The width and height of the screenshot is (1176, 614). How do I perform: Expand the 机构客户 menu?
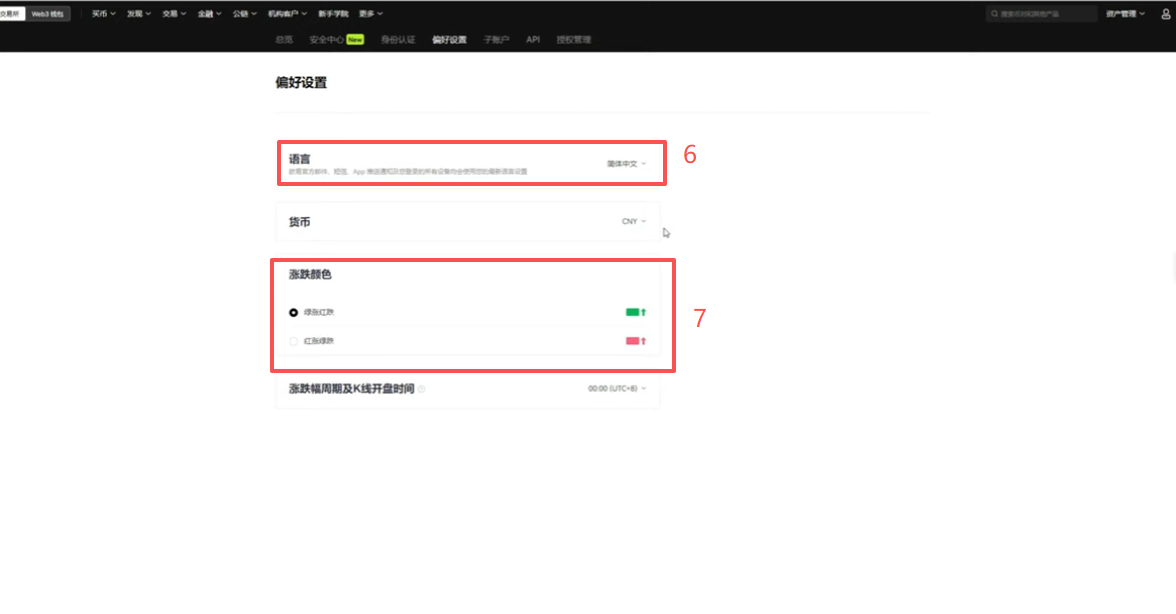tap(287, 13)
